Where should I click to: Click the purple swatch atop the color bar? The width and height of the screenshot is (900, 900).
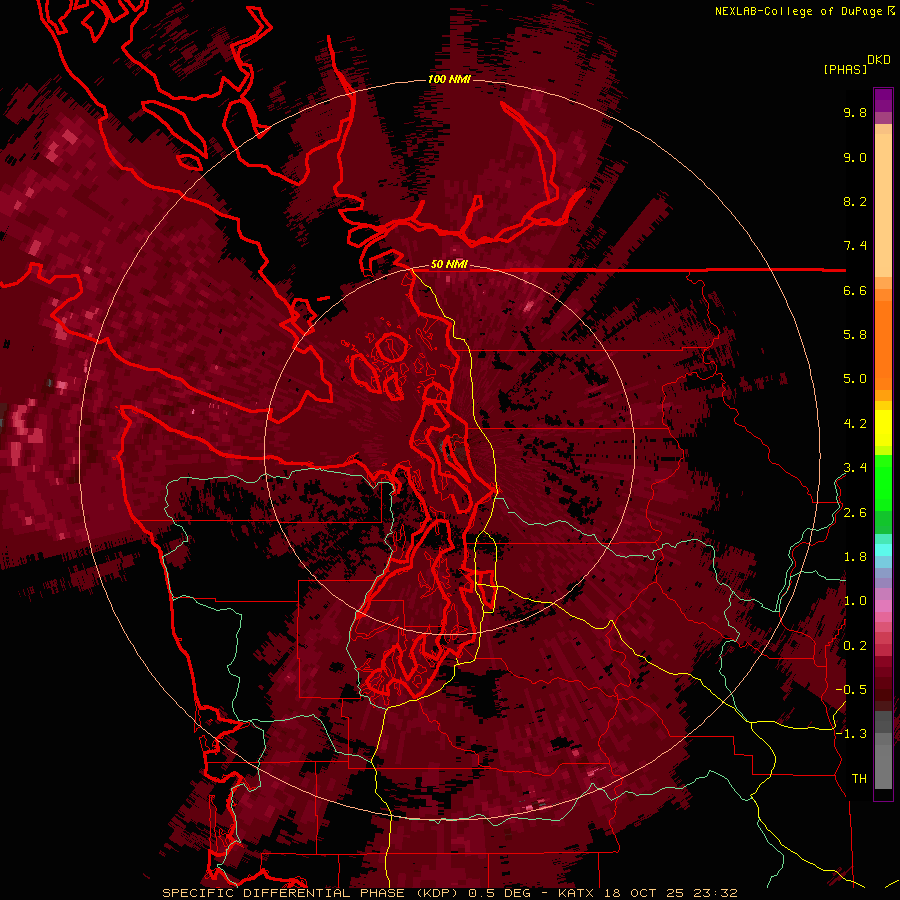click(883, 100)
